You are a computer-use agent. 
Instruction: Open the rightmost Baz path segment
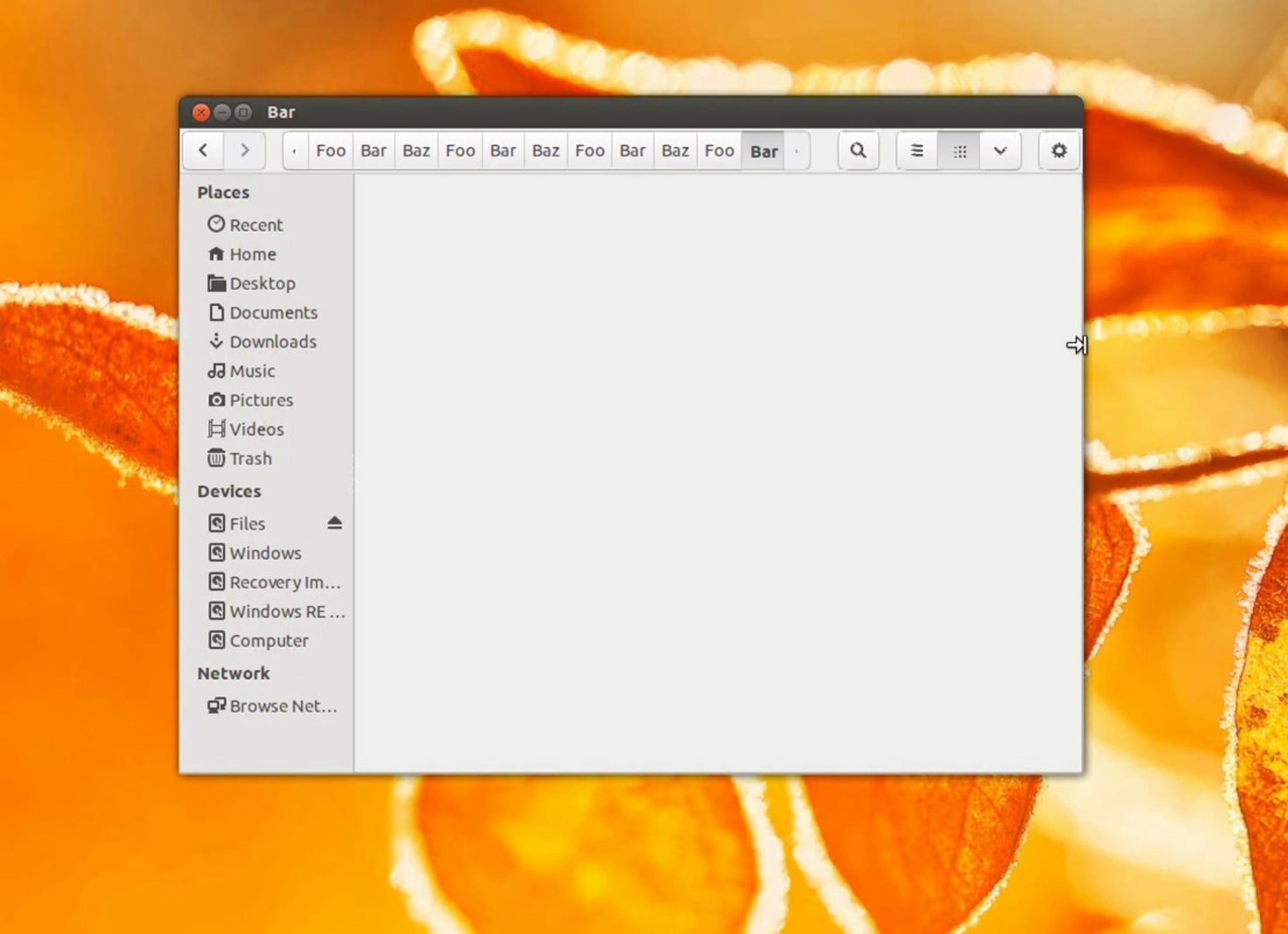pos(675,150)
